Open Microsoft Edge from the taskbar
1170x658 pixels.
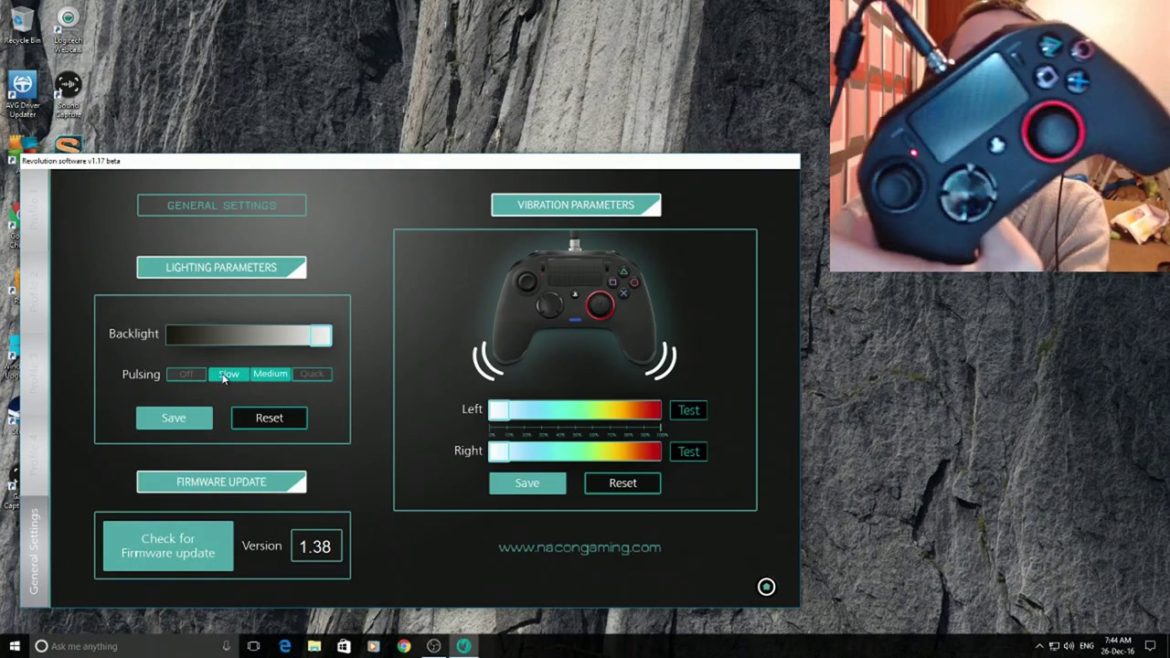tap(283, 646)
